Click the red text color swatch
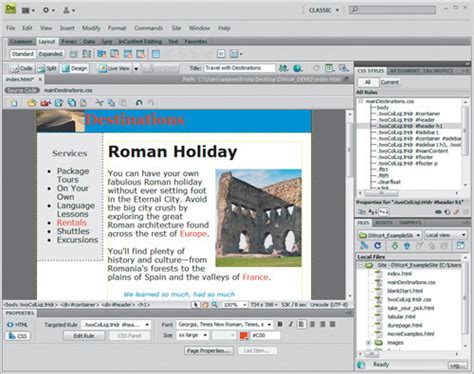 coord(244,335)
